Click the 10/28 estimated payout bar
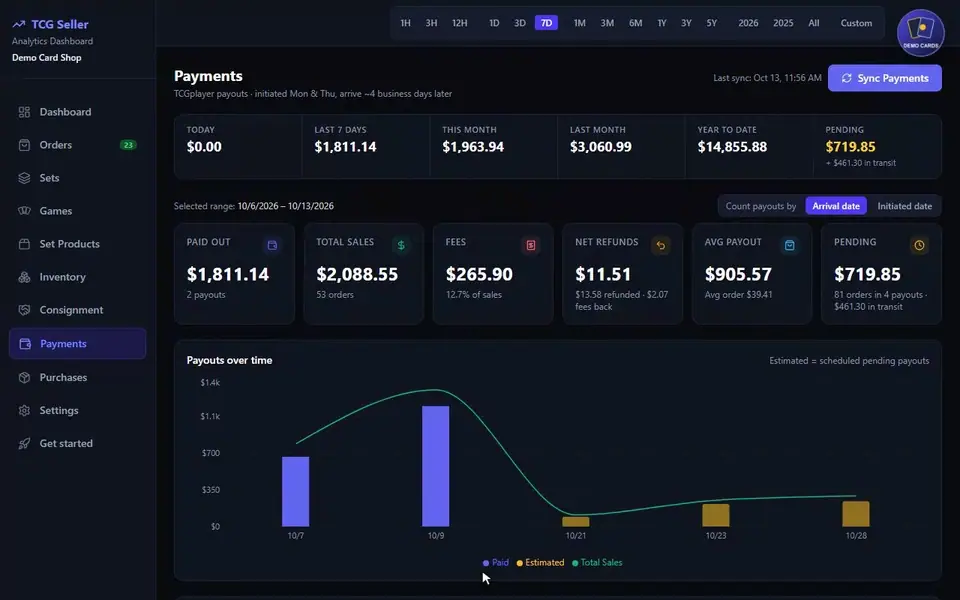The width and height of the screenshot is (960, 600). coord(856,514)
